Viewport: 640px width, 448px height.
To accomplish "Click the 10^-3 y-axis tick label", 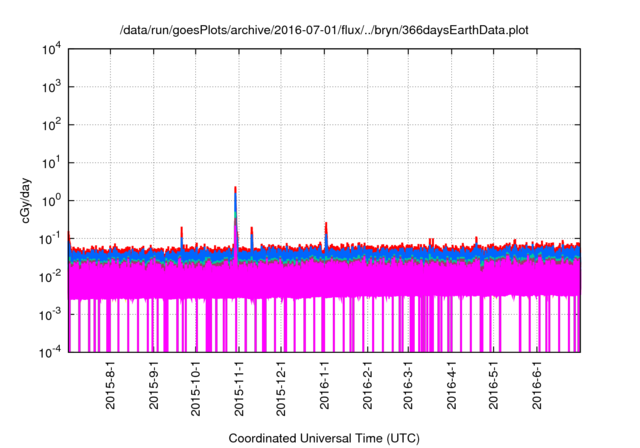I will coord(50,314).
